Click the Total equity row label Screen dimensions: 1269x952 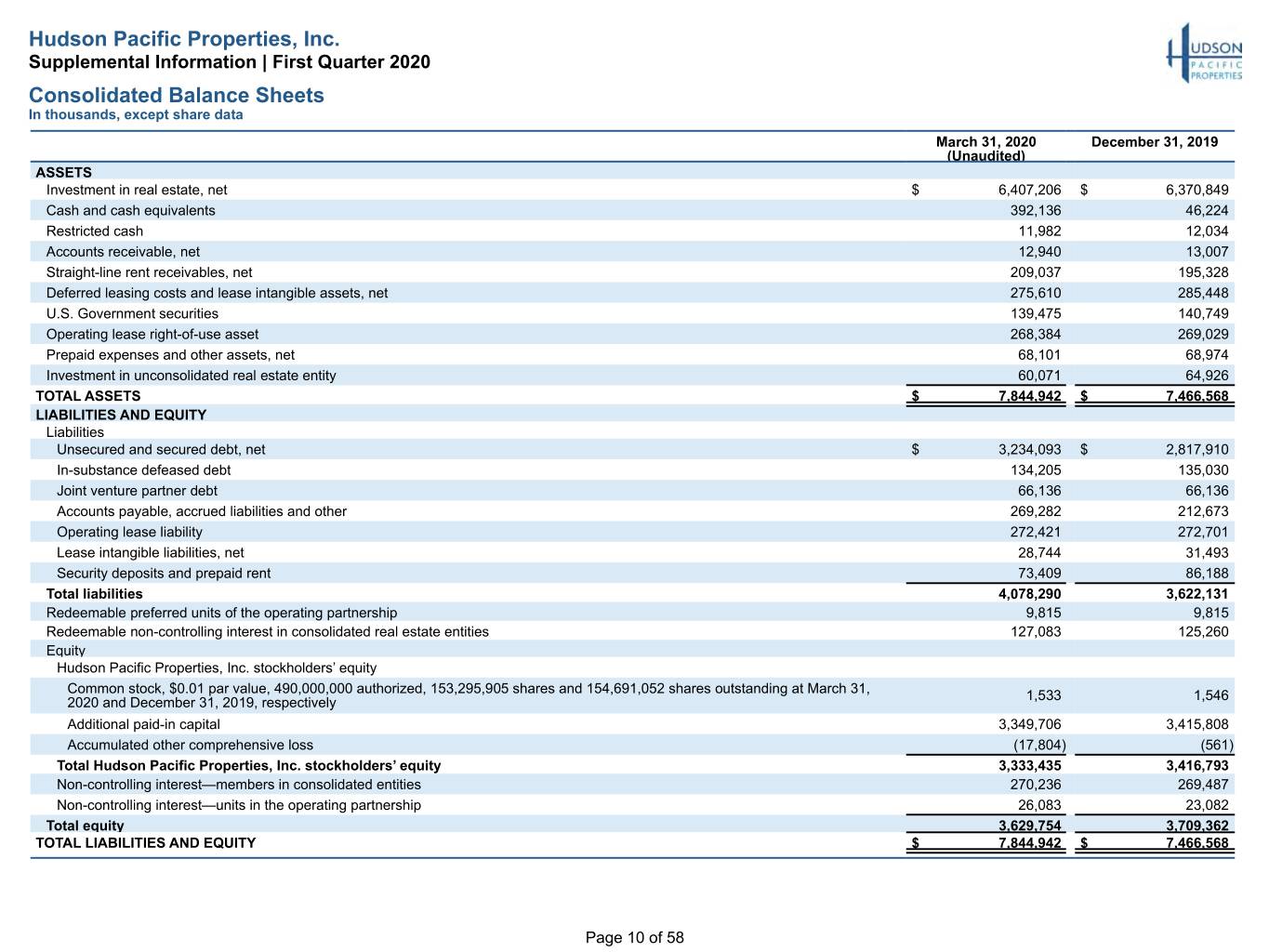point(85,826)
